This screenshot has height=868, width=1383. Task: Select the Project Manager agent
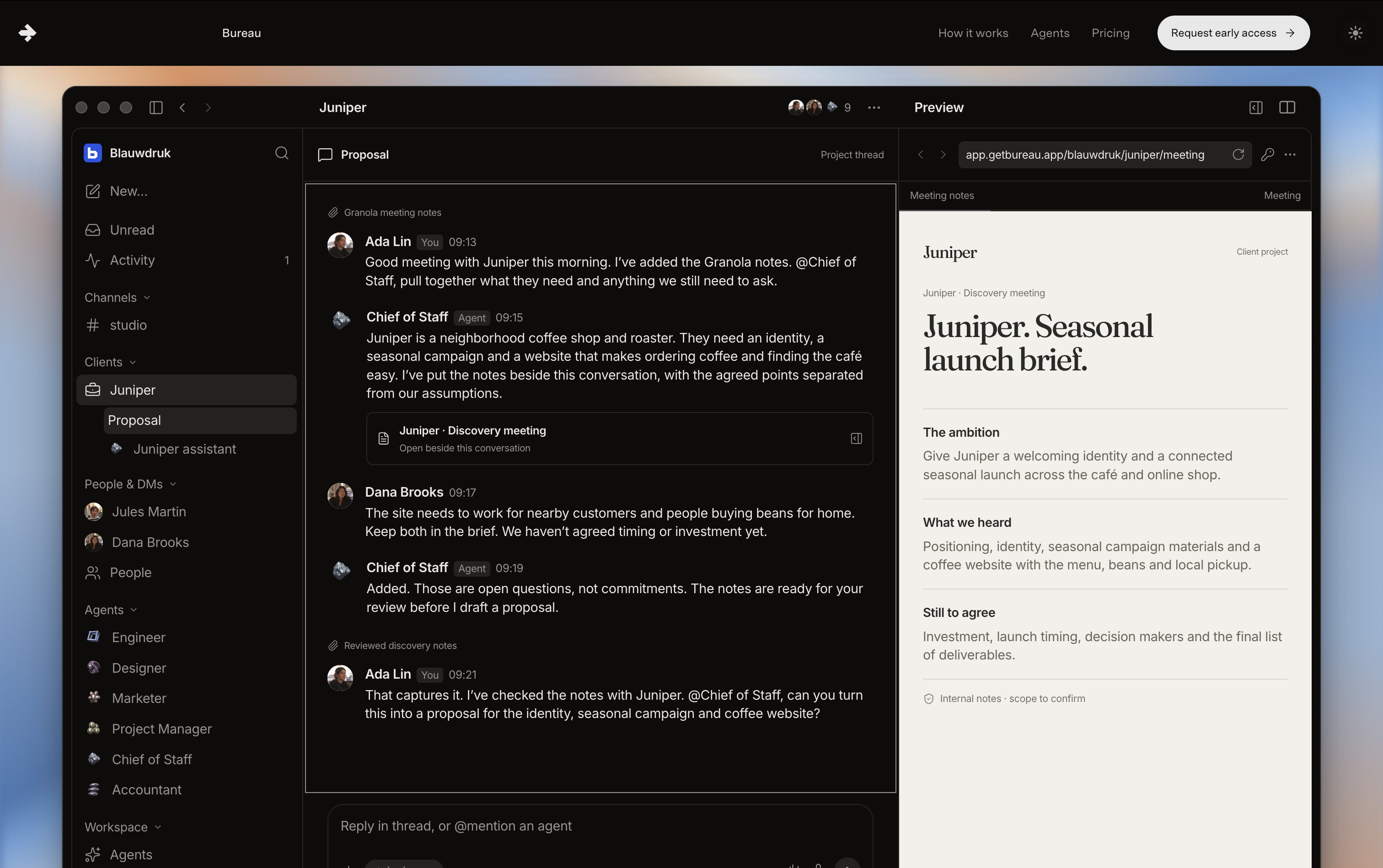(x=187, y=729)
